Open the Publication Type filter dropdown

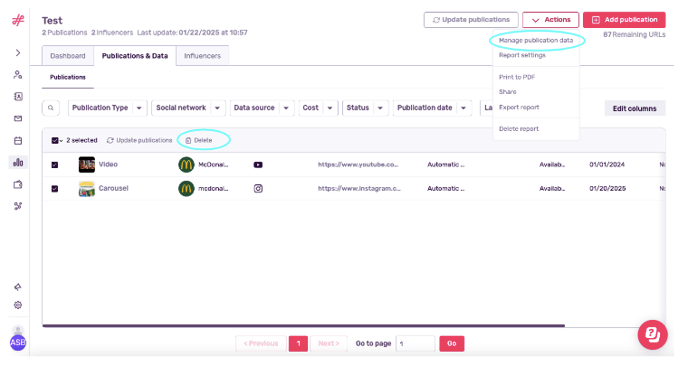pos(108,108)
